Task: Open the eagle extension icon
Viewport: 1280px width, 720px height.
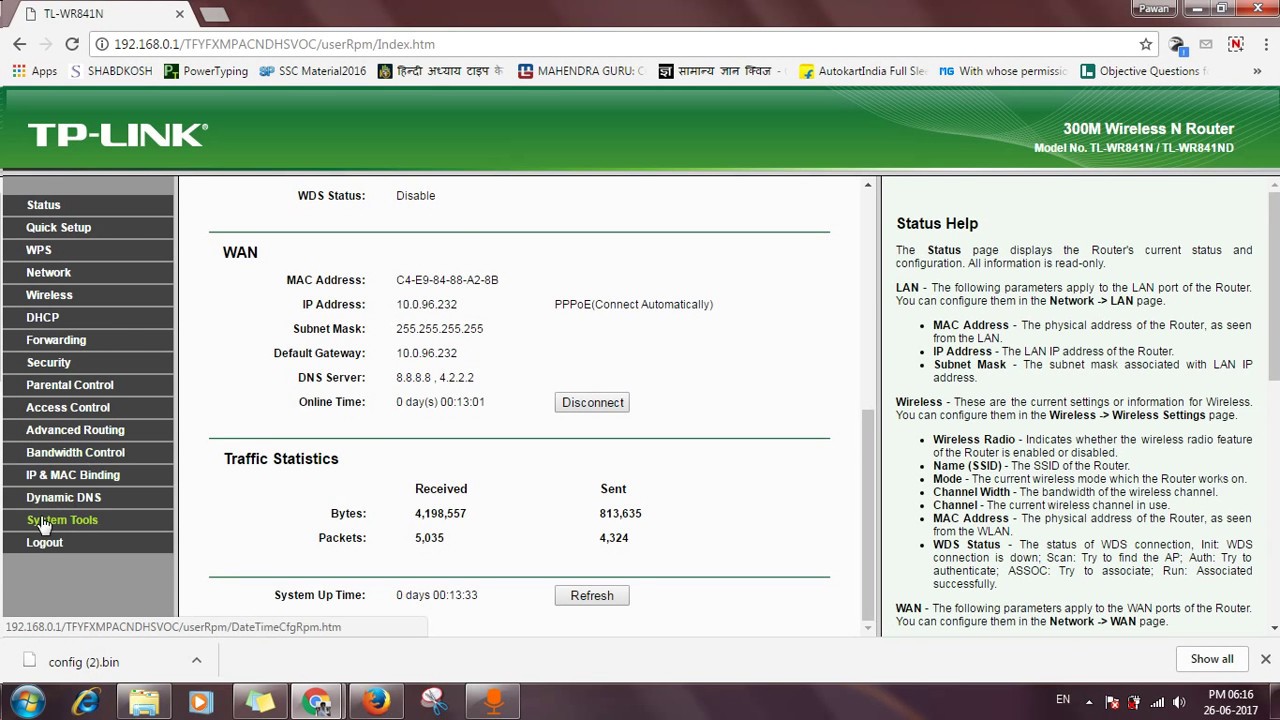Action: point(1177,44)
